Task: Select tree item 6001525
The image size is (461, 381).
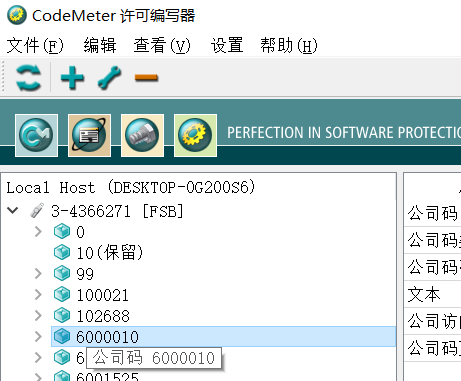Action: tap(107, 376)
